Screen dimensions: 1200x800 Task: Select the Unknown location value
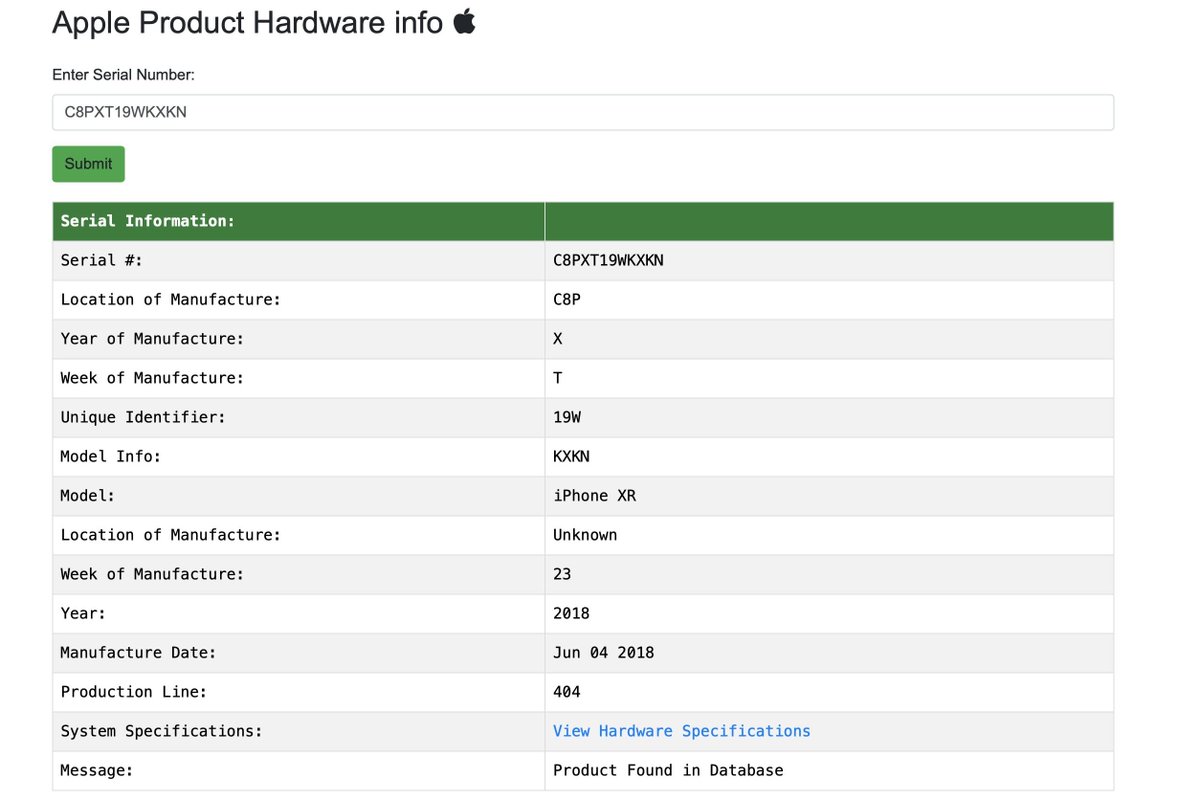[585, 535]
